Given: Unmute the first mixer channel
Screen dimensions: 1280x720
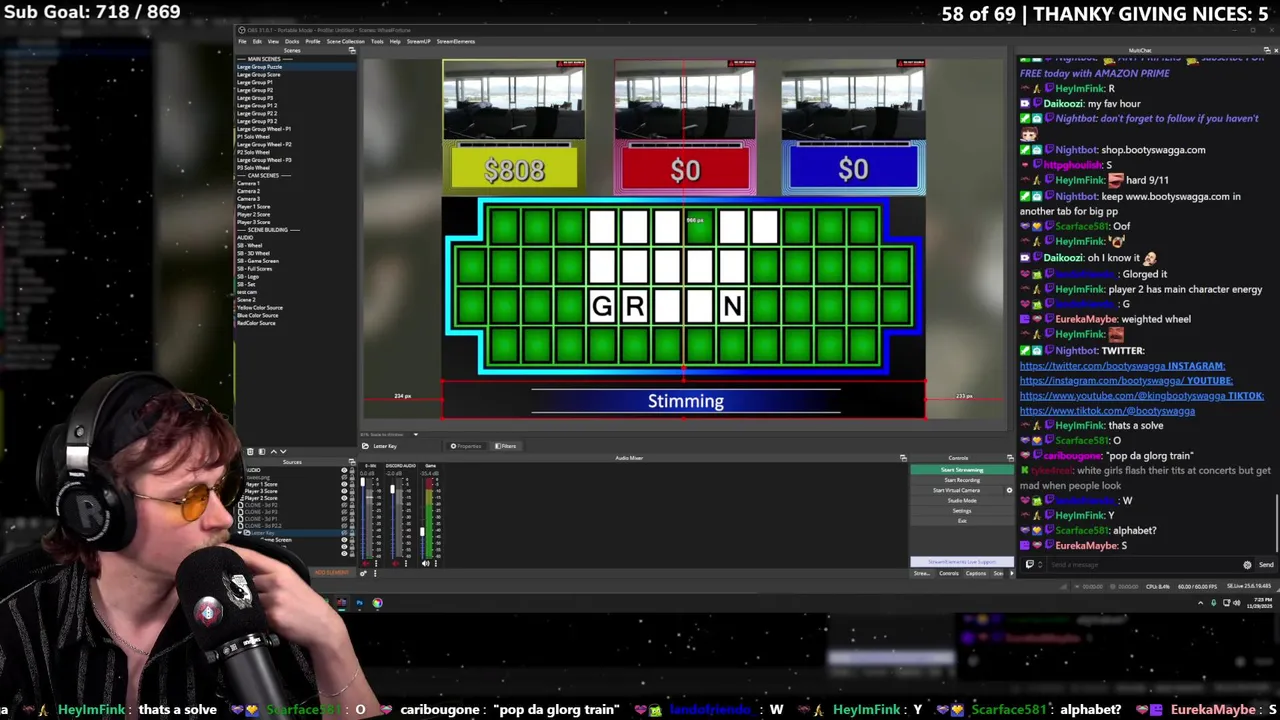Looking at the screenshot, I should (366, 563).
